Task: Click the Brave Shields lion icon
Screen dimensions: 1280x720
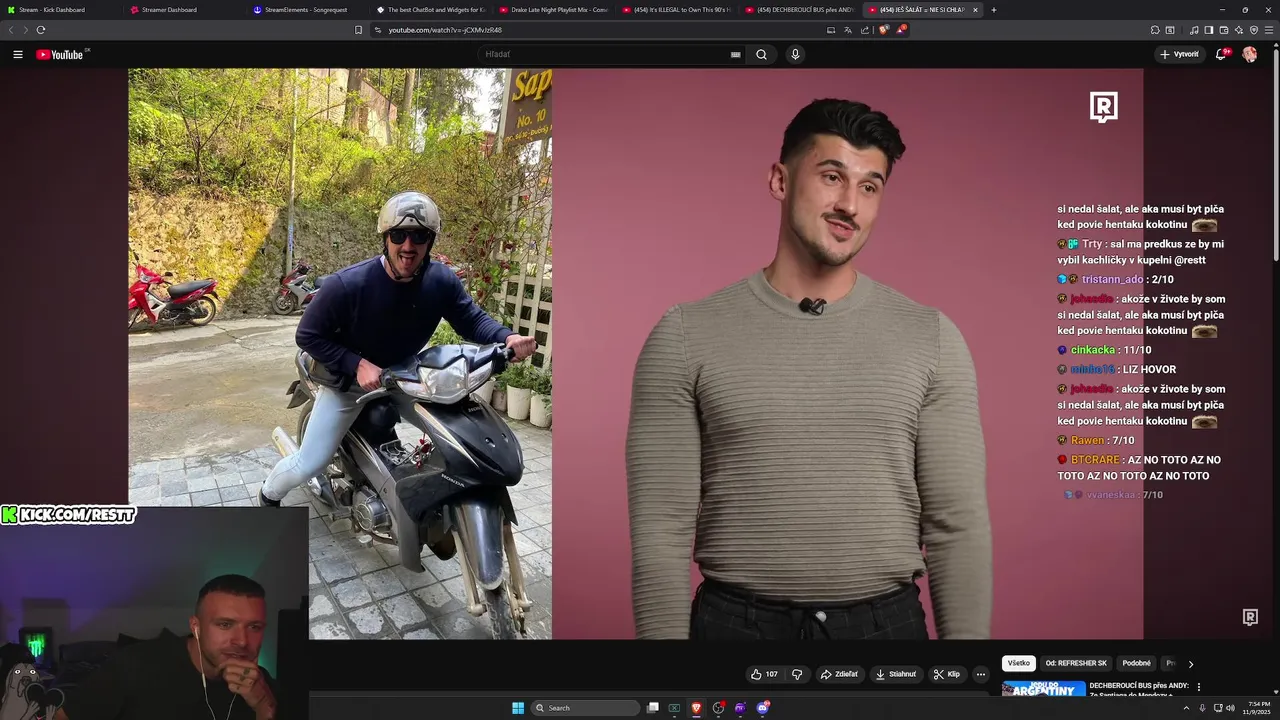Action: [x=883, y=30]
